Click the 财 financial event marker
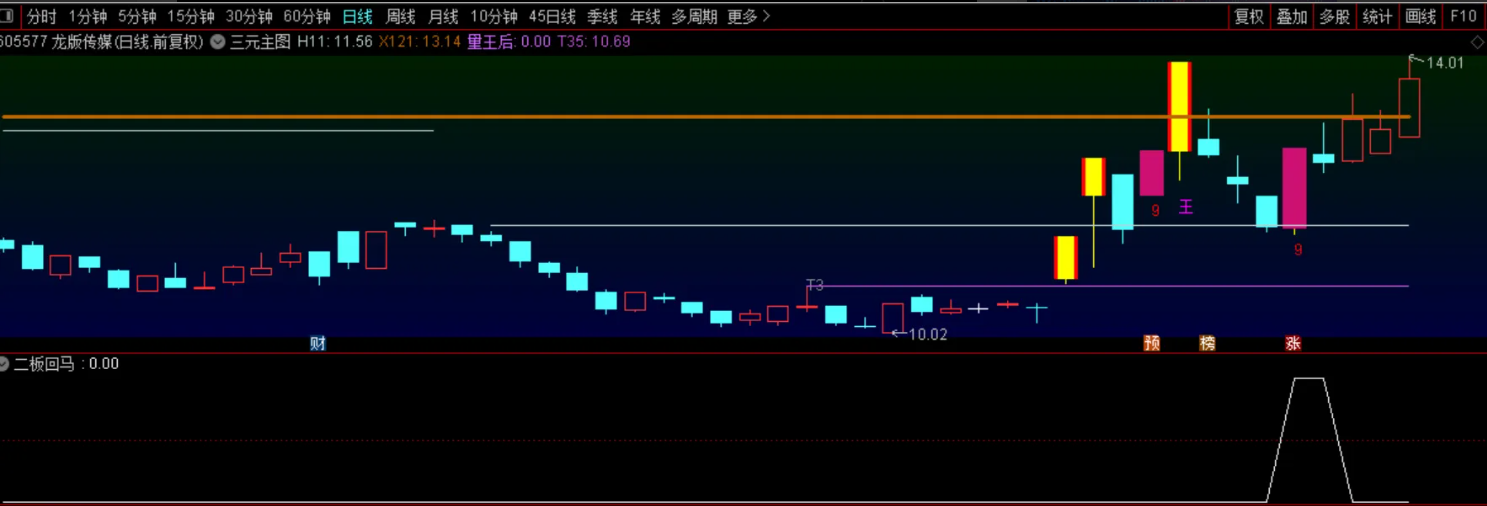 (318, 343)
